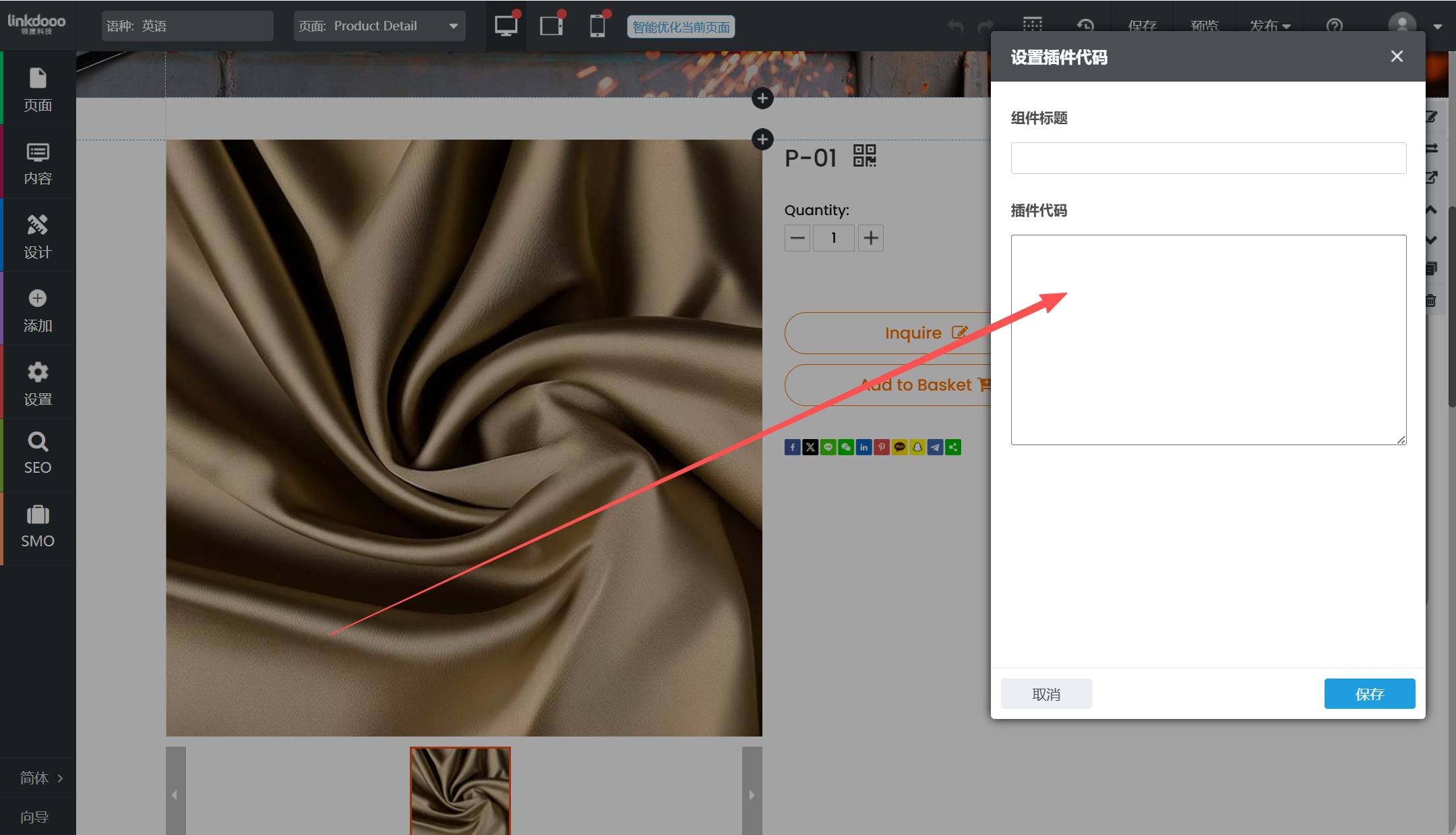Open the 设置 settings gear panel

tap(38, 383)
